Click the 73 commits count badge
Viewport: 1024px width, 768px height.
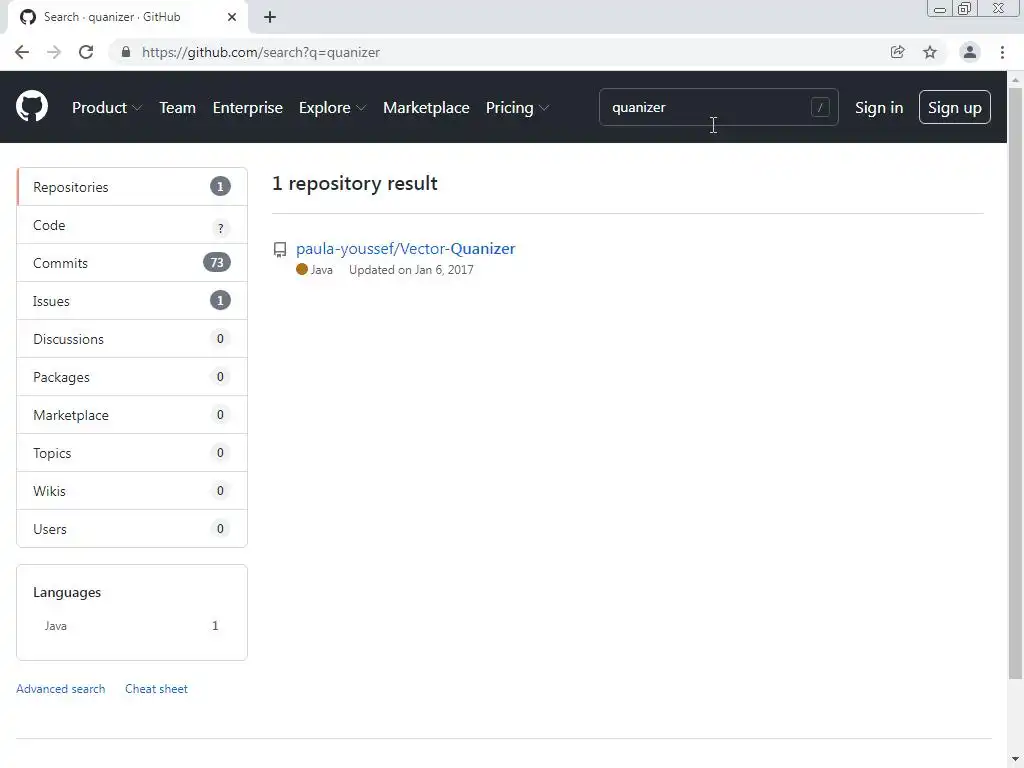click(x=217, y=263)
